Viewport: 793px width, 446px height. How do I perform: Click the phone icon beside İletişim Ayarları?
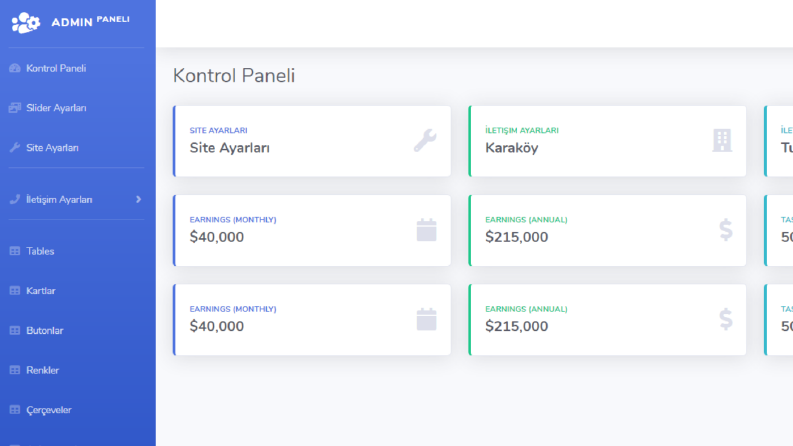point(15,199)
